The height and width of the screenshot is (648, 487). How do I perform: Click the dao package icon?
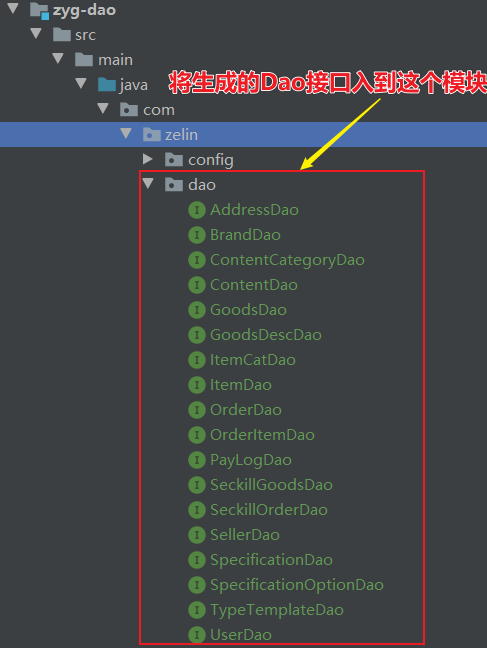click(x=174, y=184)
